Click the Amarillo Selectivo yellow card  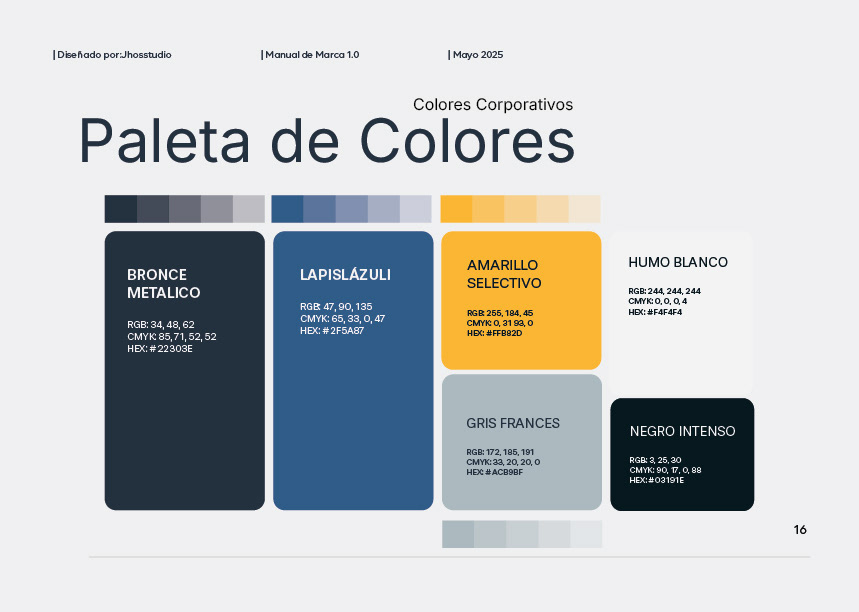tap(521, 300)
